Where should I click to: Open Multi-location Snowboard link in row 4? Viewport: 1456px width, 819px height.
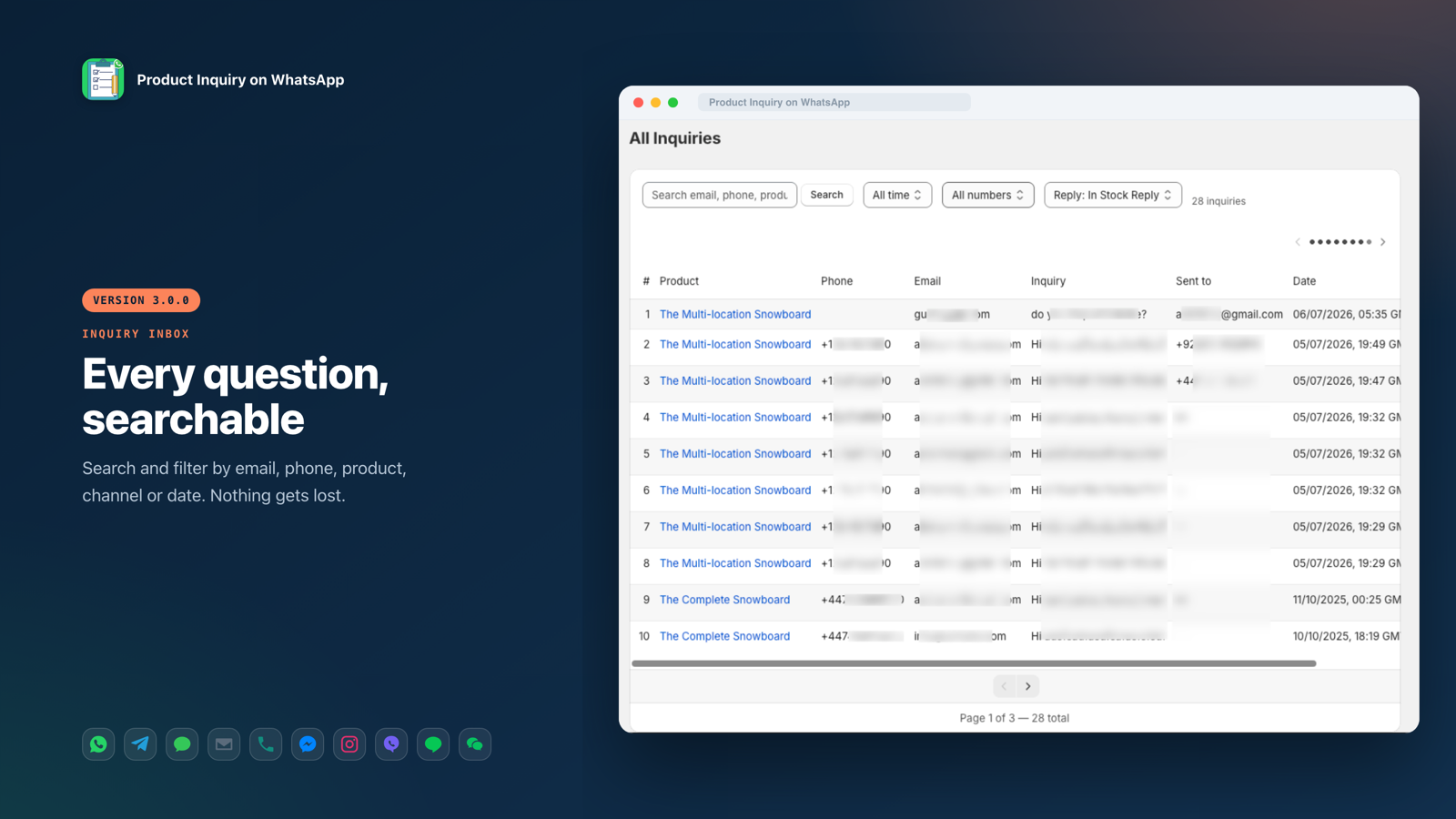coord(735,417)
